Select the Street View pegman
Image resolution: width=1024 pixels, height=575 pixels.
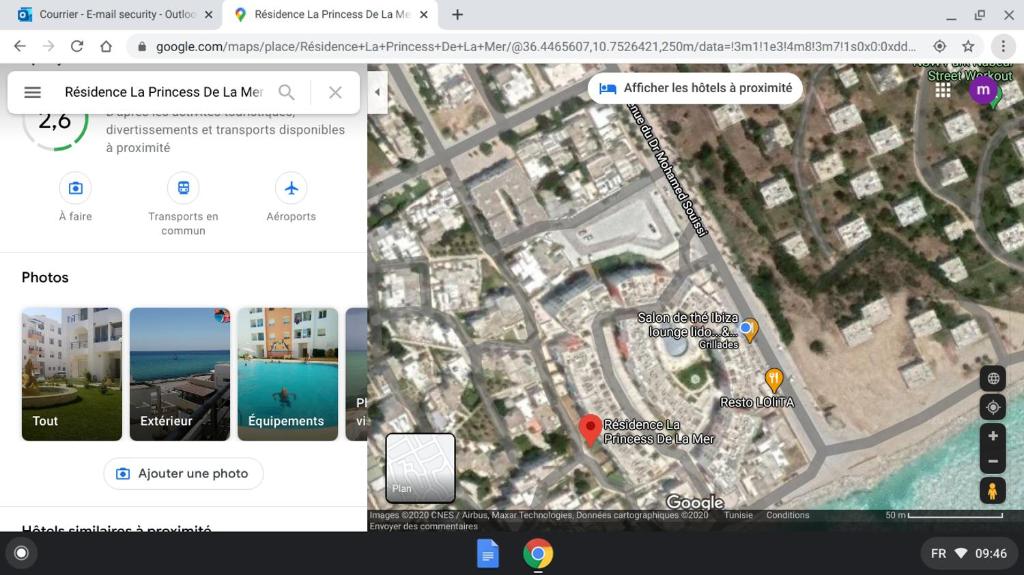tap(993, 490)
